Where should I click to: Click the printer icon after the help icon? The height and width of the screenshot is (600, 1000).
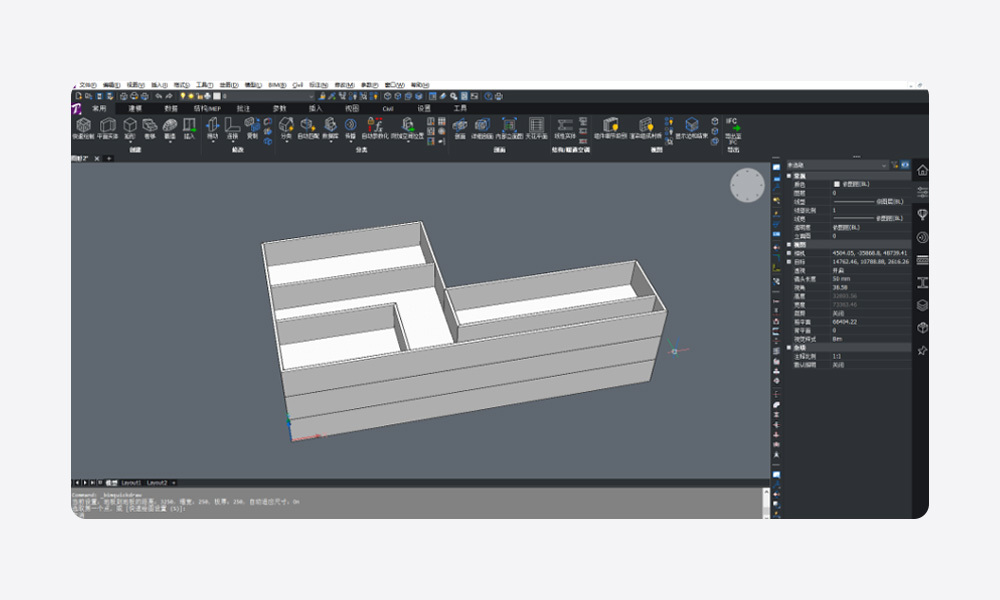point(499,96)
